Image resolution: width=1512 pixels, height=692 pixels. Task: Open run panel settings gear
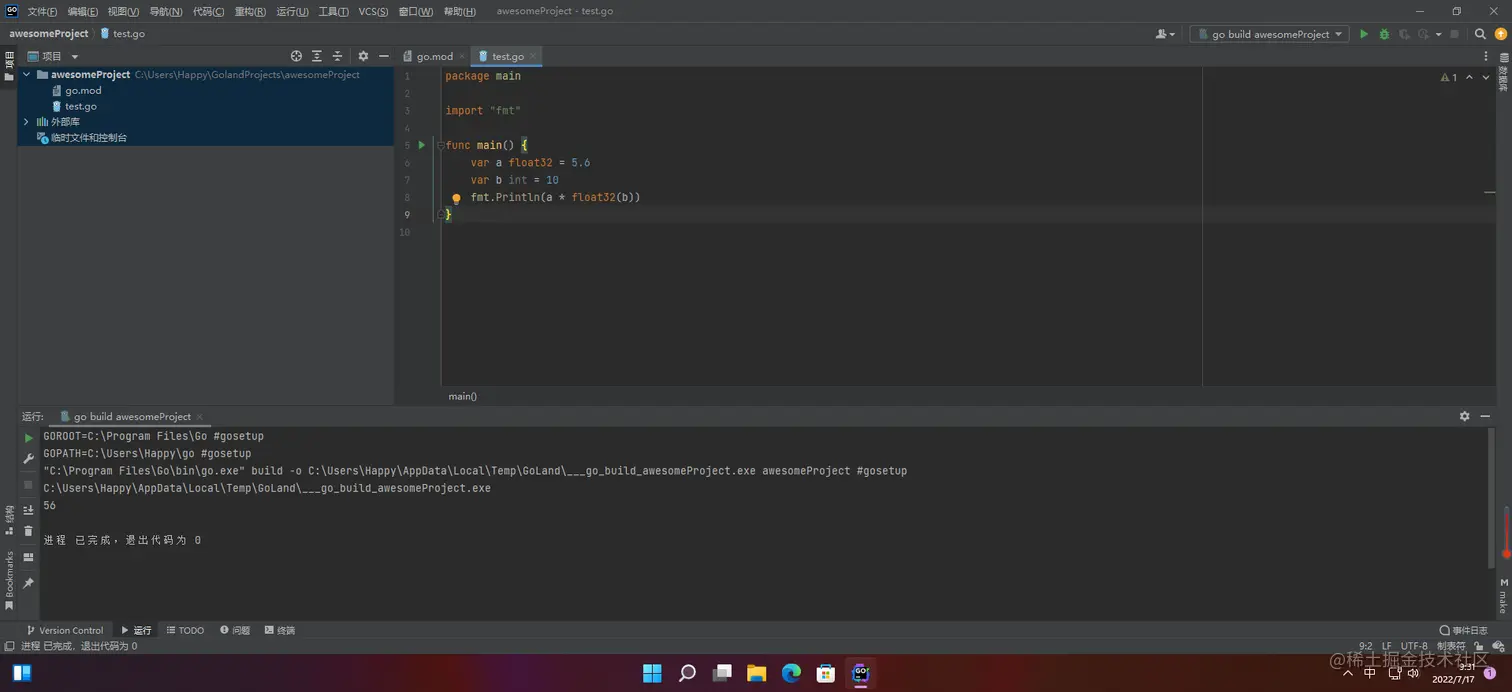click(x=1464, y=416)
